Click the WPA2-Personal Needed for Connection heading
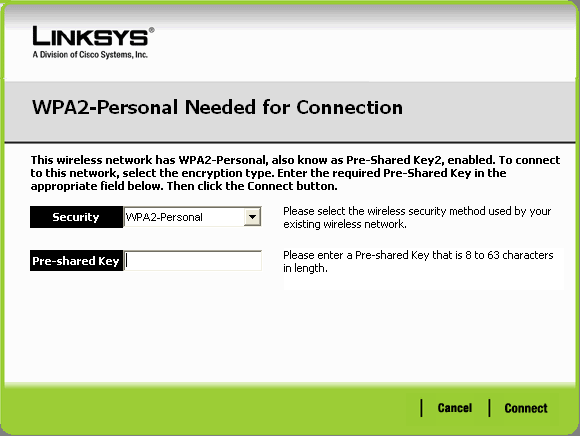The image size is (580, 436). [x=217, y=108]
